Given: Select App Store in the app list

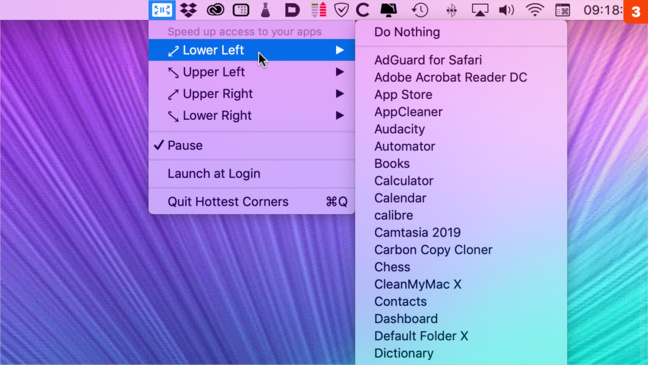Looking at the screenshot, I should [x=461, y=95].
